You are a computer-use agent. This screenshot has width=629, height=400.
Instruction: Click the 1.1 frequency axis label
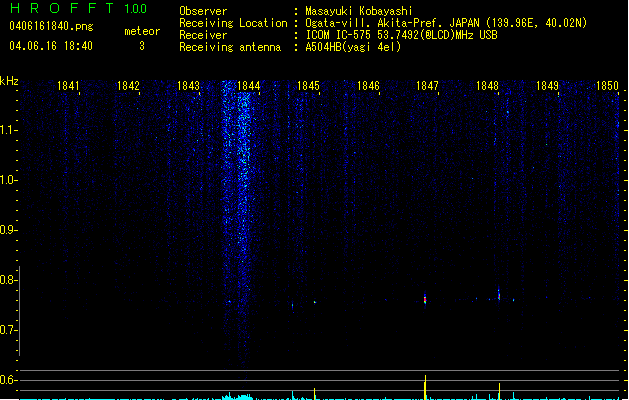8,130
